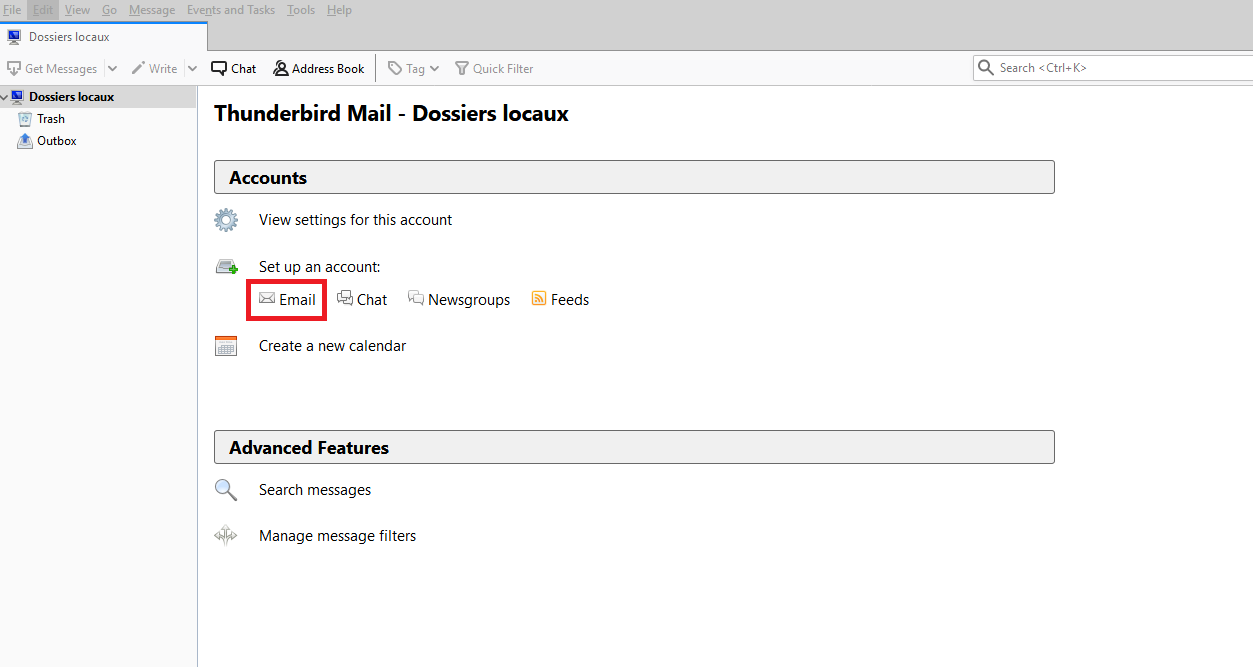Click the Dossiers locaux computer icon in folder tree
Image resolution: width=1253 pixels, height=667 pixels.
(x=18, y=97)
